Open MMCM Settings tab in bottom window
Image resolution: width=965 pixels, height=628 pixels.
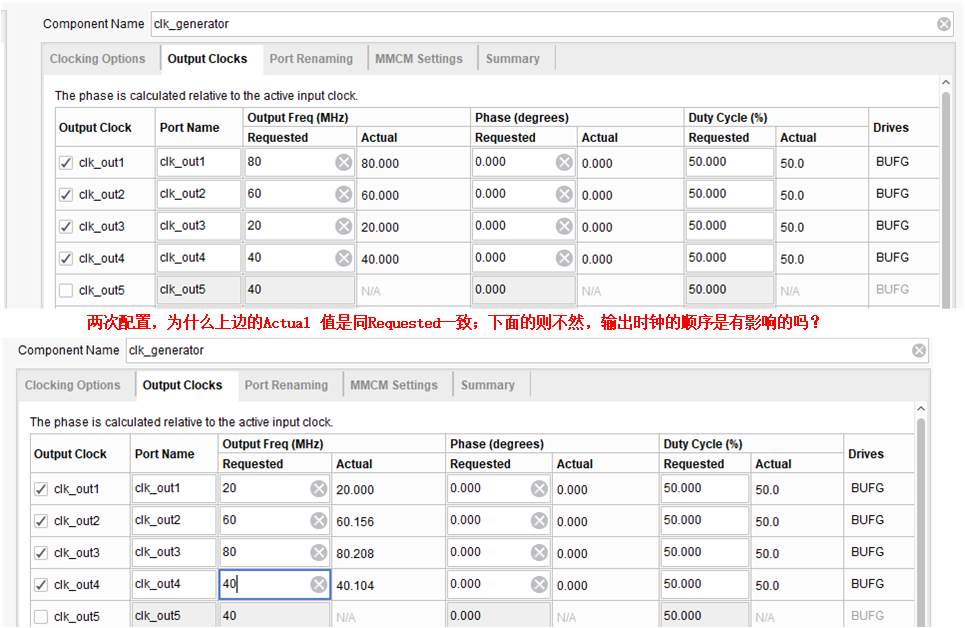394,385
